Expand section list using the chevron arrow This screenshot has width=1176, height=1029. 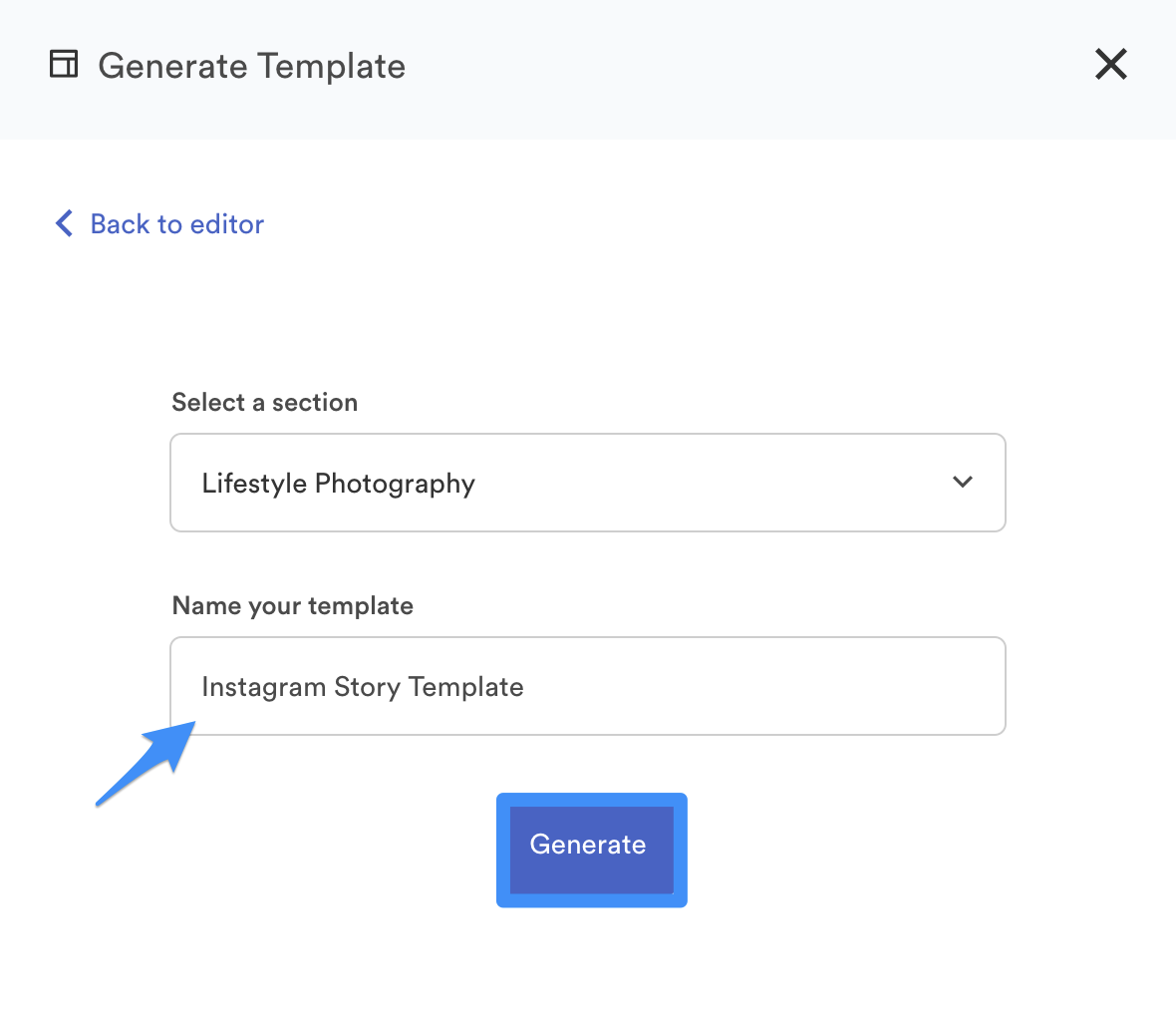[x=962, y=483]
